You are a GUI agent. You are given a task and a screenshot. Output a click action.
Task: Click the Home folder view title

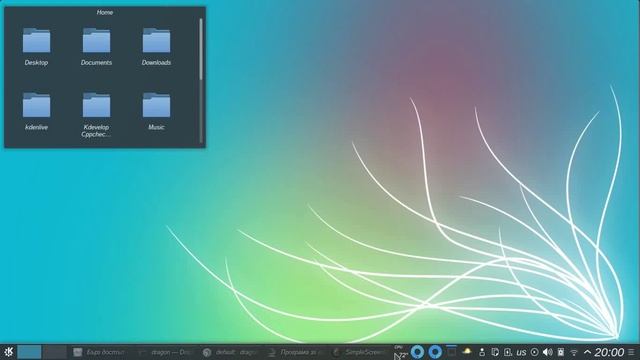[x=104, y=12]
